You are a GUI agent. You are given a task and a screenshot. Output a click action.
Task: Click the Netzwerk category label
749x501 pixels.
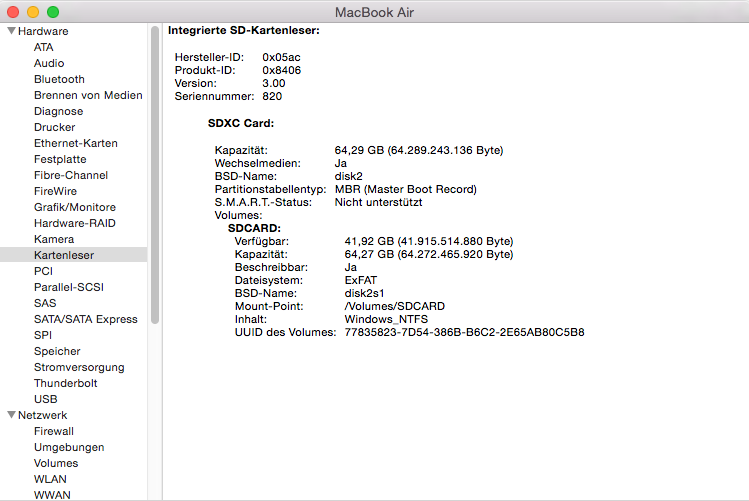tap(43, 415)
